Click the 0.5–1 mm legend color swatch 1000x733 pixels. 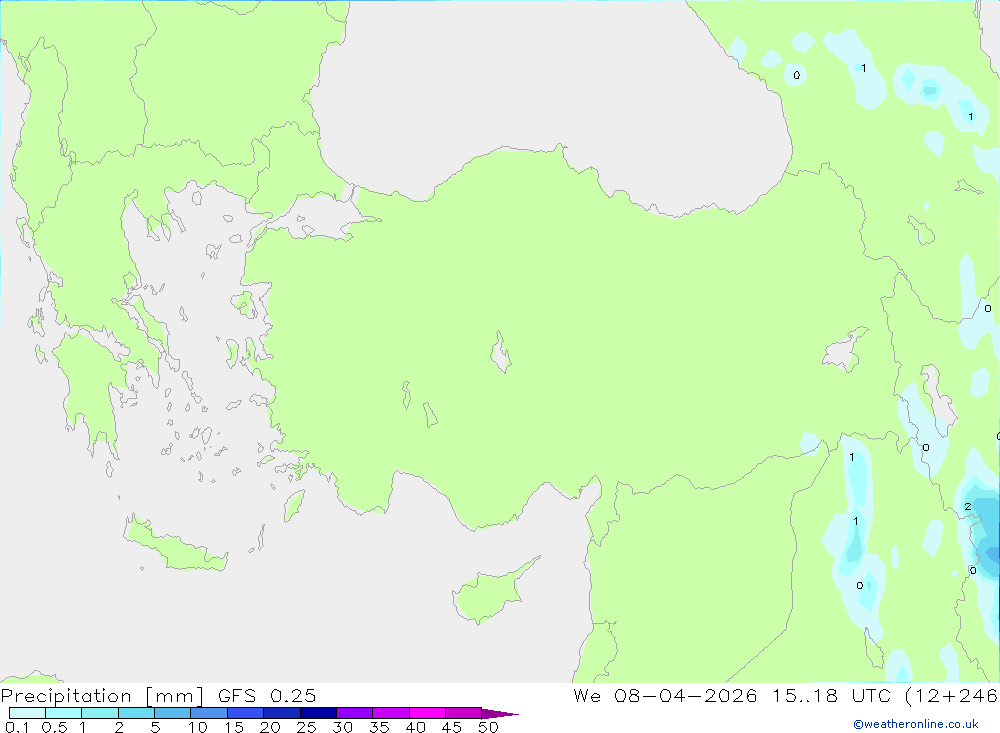click(64, 713)
